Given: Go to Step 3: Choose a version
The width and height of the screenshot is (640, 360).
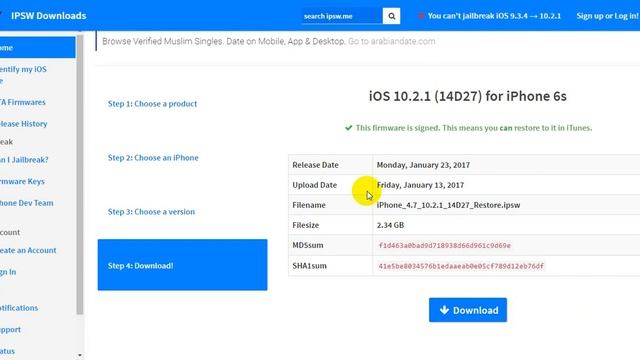Looking at the screenshot, I should click(151, 211).
